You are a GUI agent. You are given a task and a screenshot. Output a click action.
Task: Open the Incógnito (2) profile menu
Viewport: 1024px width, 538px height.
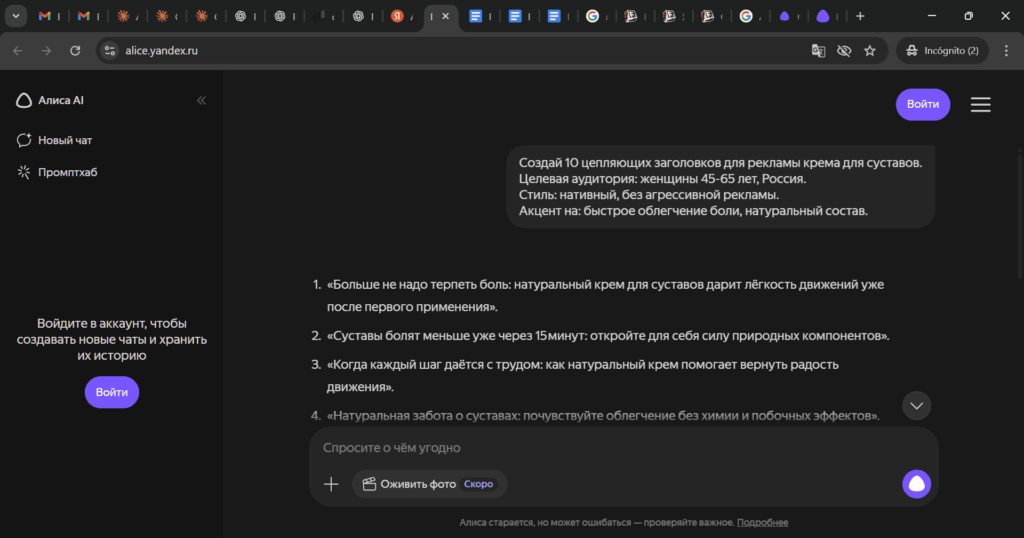click(x=943, y=50)
